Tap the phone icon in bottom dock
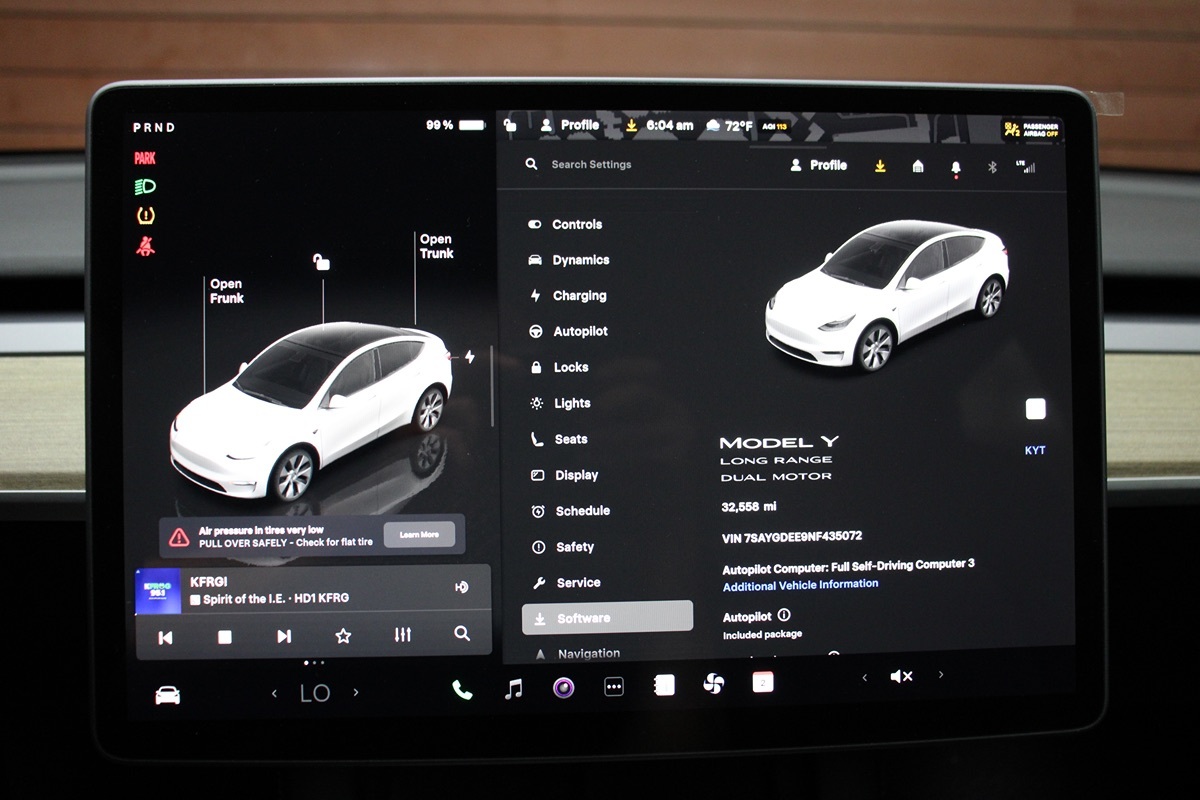 point(462,689)
